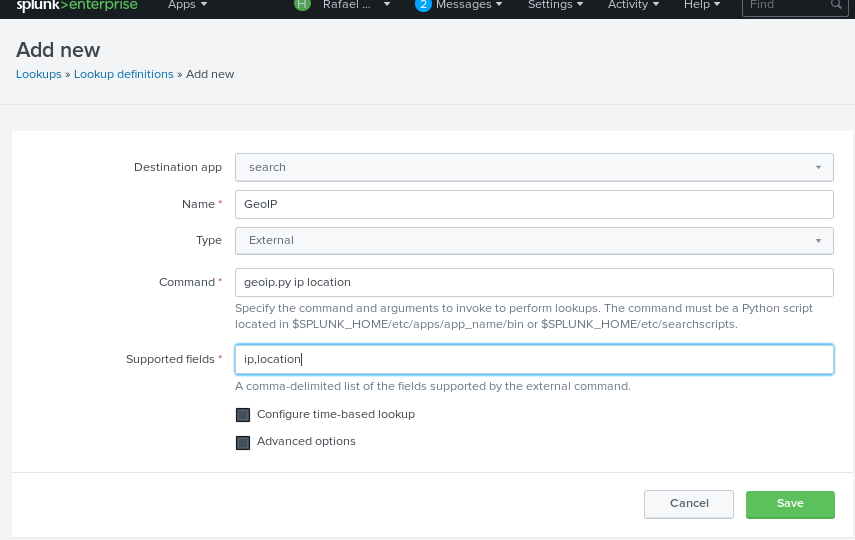Open the Activity menu
Screen dimensions: 855x540
click(634, 5)
